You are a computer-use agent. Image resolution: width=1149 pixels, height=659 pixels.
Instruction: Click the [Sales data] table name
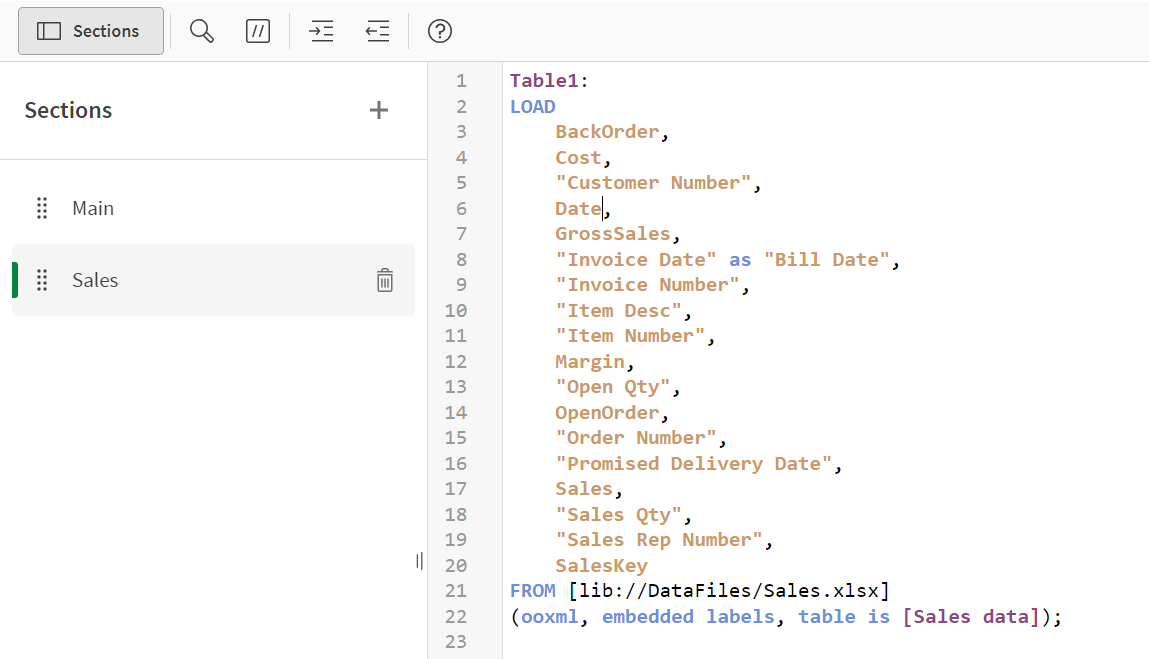[x=971, y=616]
